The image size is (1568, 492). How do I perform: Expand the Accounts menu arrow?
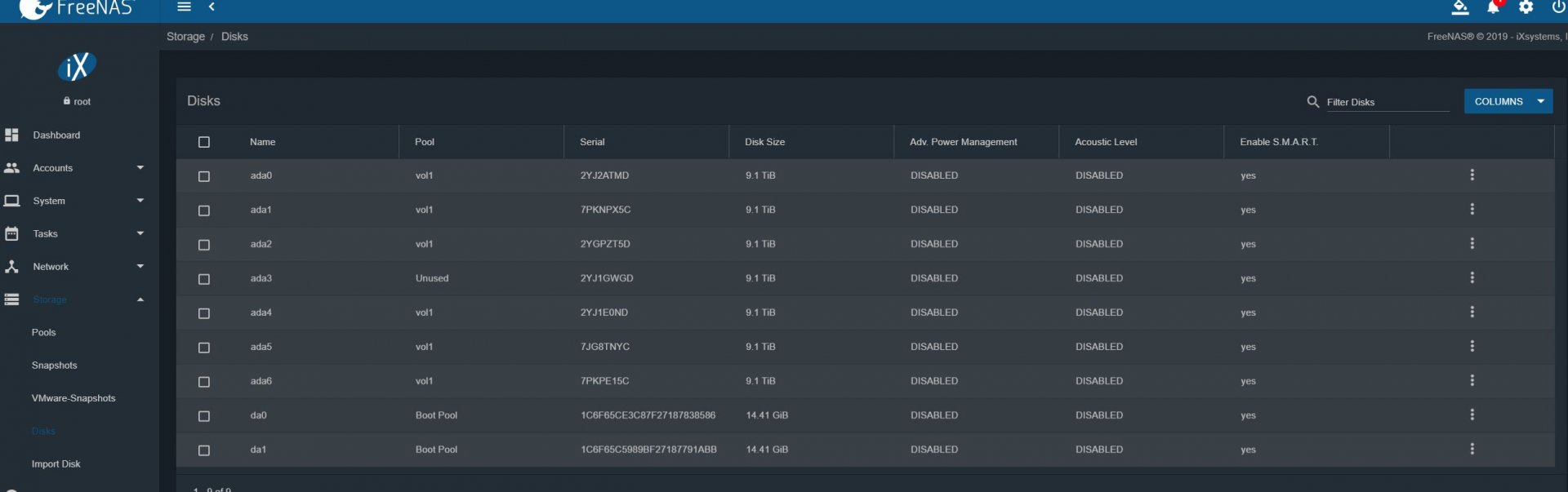[x=140, y=168]
